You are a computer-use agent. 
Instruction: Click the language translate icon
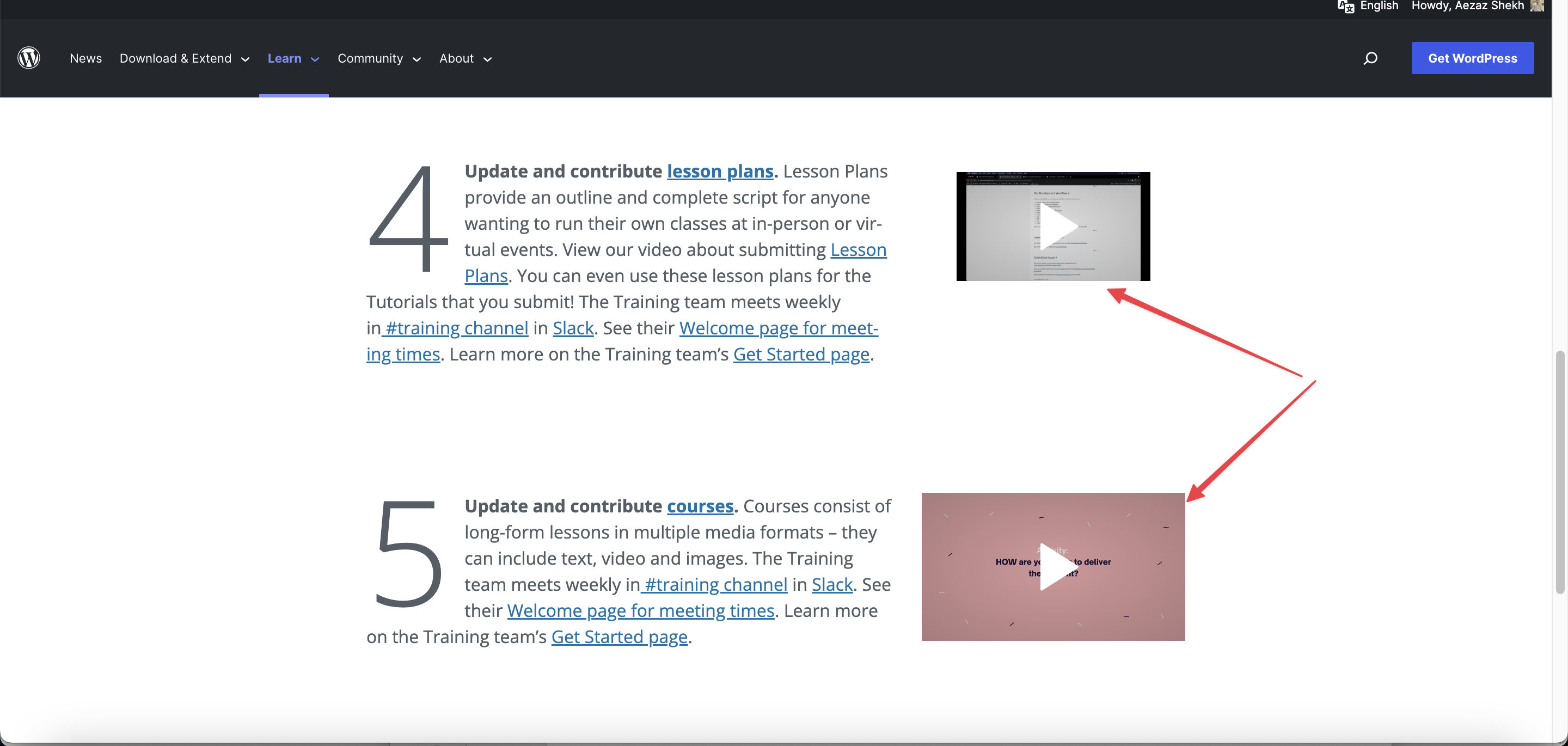(x=1345, y=7)
